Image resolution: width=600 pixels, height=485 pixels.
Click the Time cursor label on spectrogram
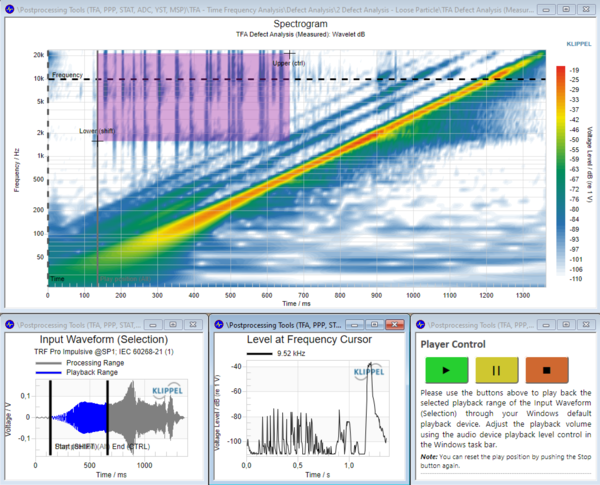[x=58, y=278]
